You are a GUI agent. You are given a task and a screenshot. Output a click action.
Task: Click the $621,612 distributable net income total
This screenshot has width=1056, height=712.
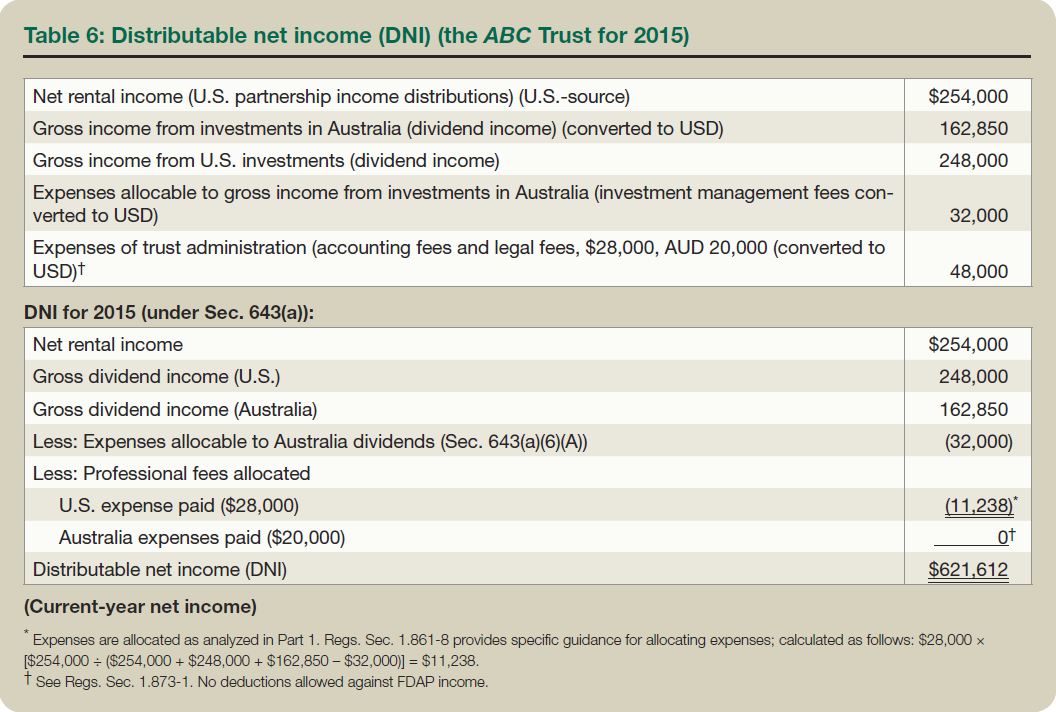point(967,570)
